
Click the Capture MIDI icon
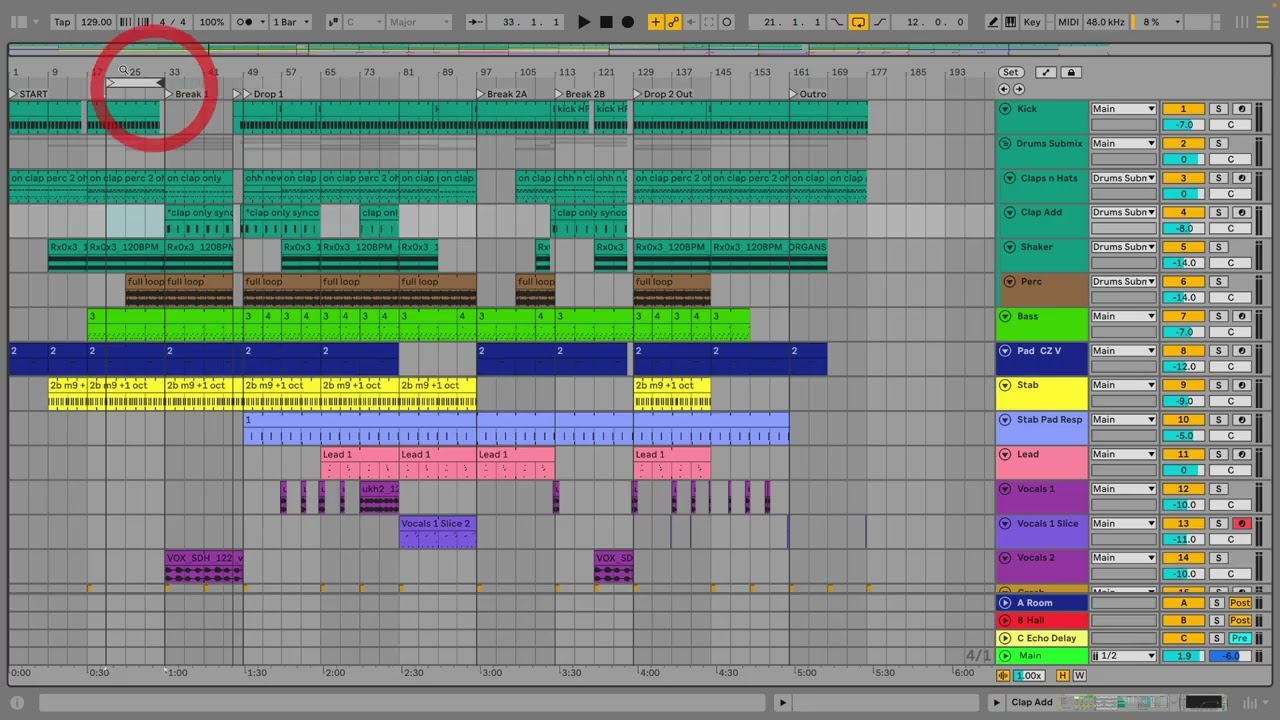[x=709, y=22]
